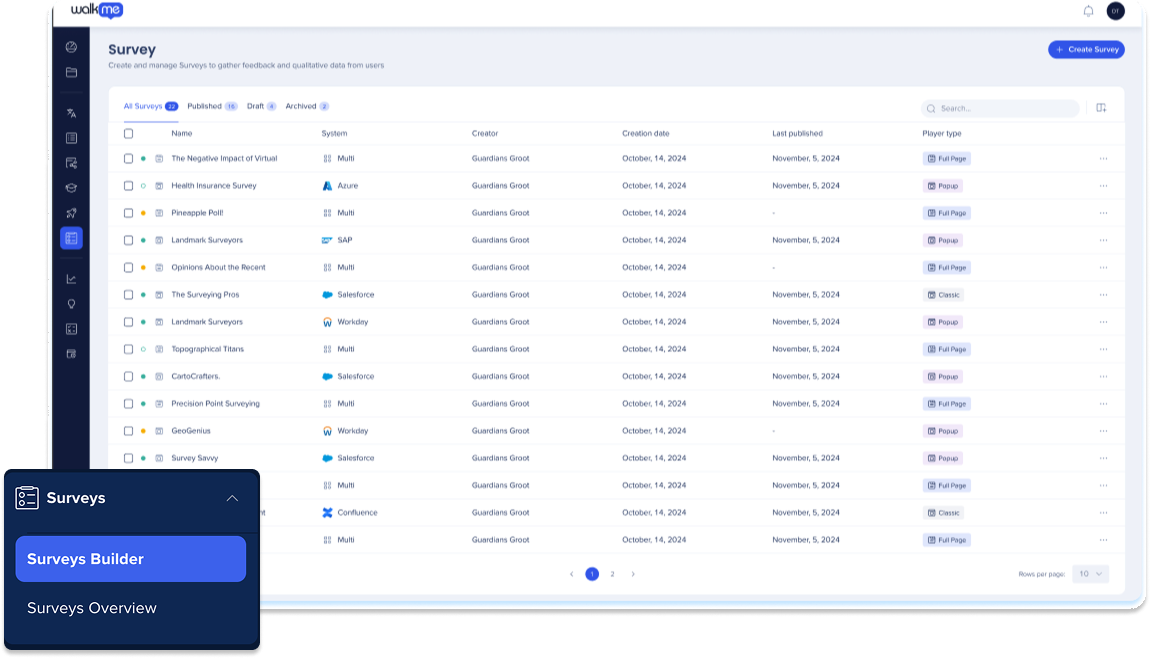1150x658 pixels.
Task: Open the rocket icon in sidebar
Action: [x=71, y=213]
